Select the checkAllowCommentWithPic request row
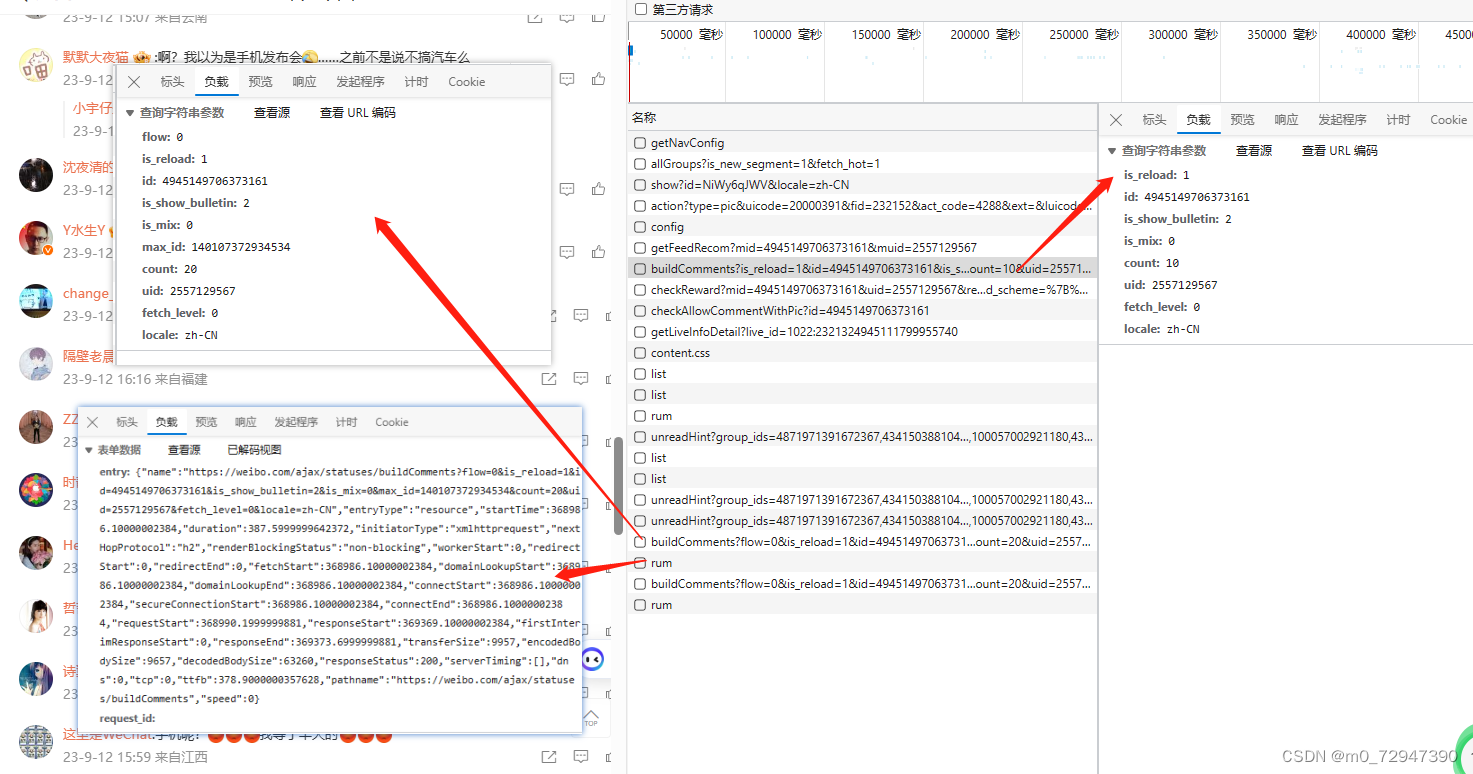This screenshot has height=774, width=1473. (x=863, y=311)
